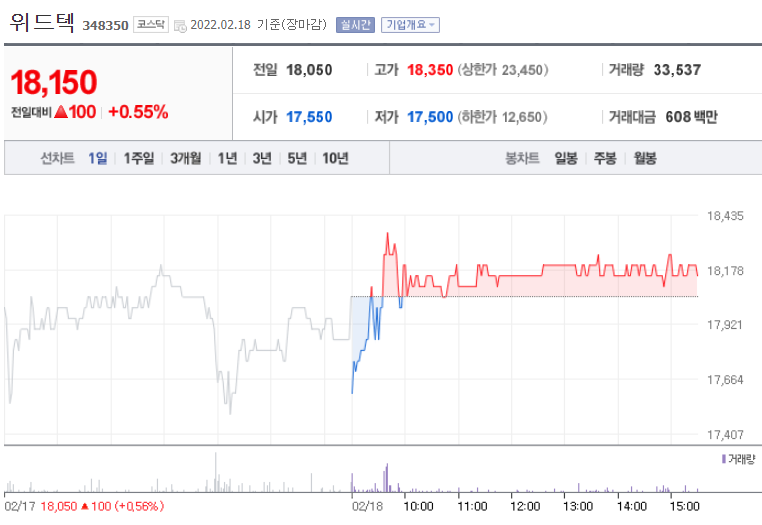Click the 11:00 time axis label
The width and height of the screenshot is (762, 525).
point(472,507)
